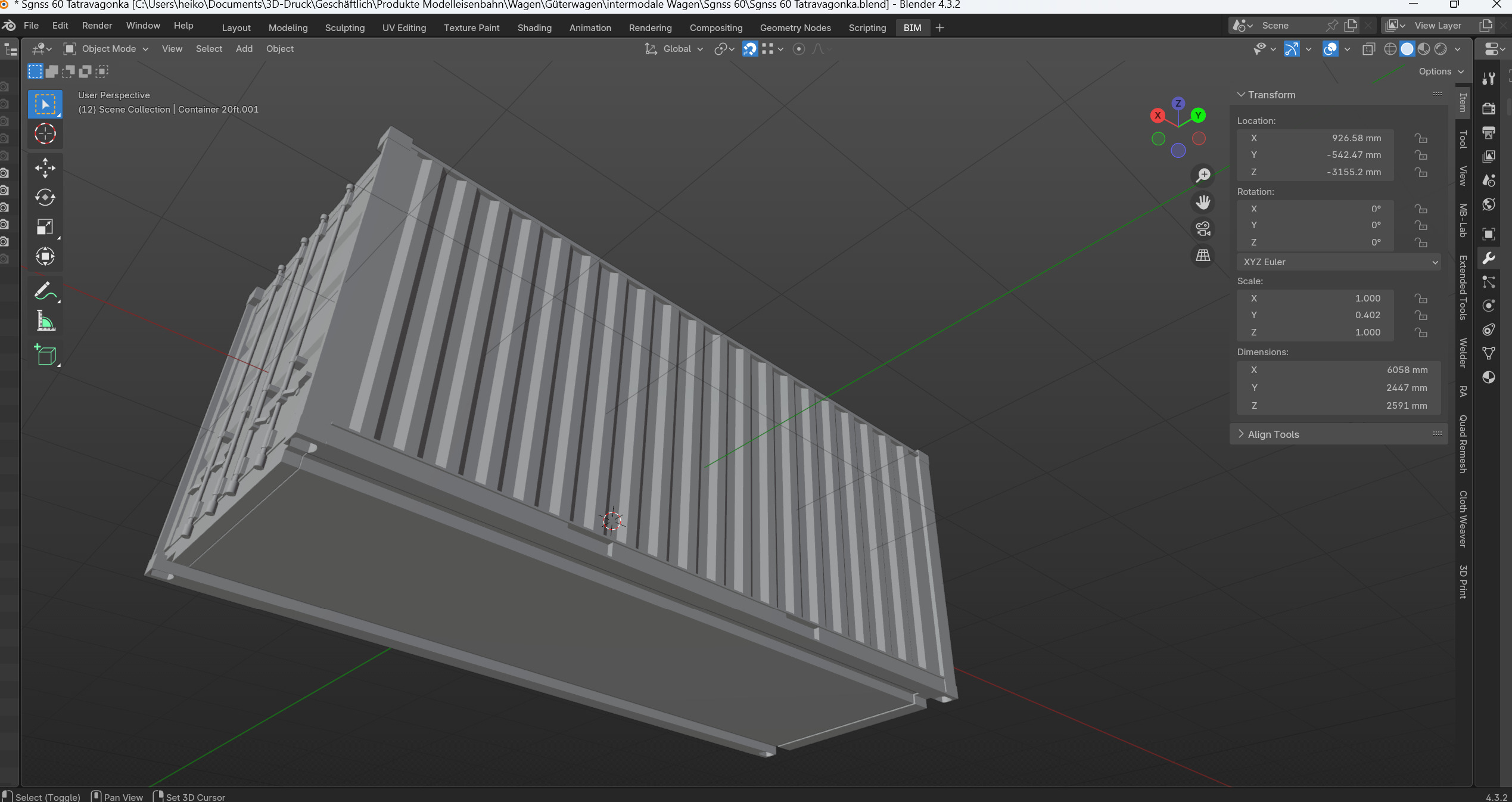Toggle Proportional Editing
1512x802 pixels.
(x=799, y=49)
